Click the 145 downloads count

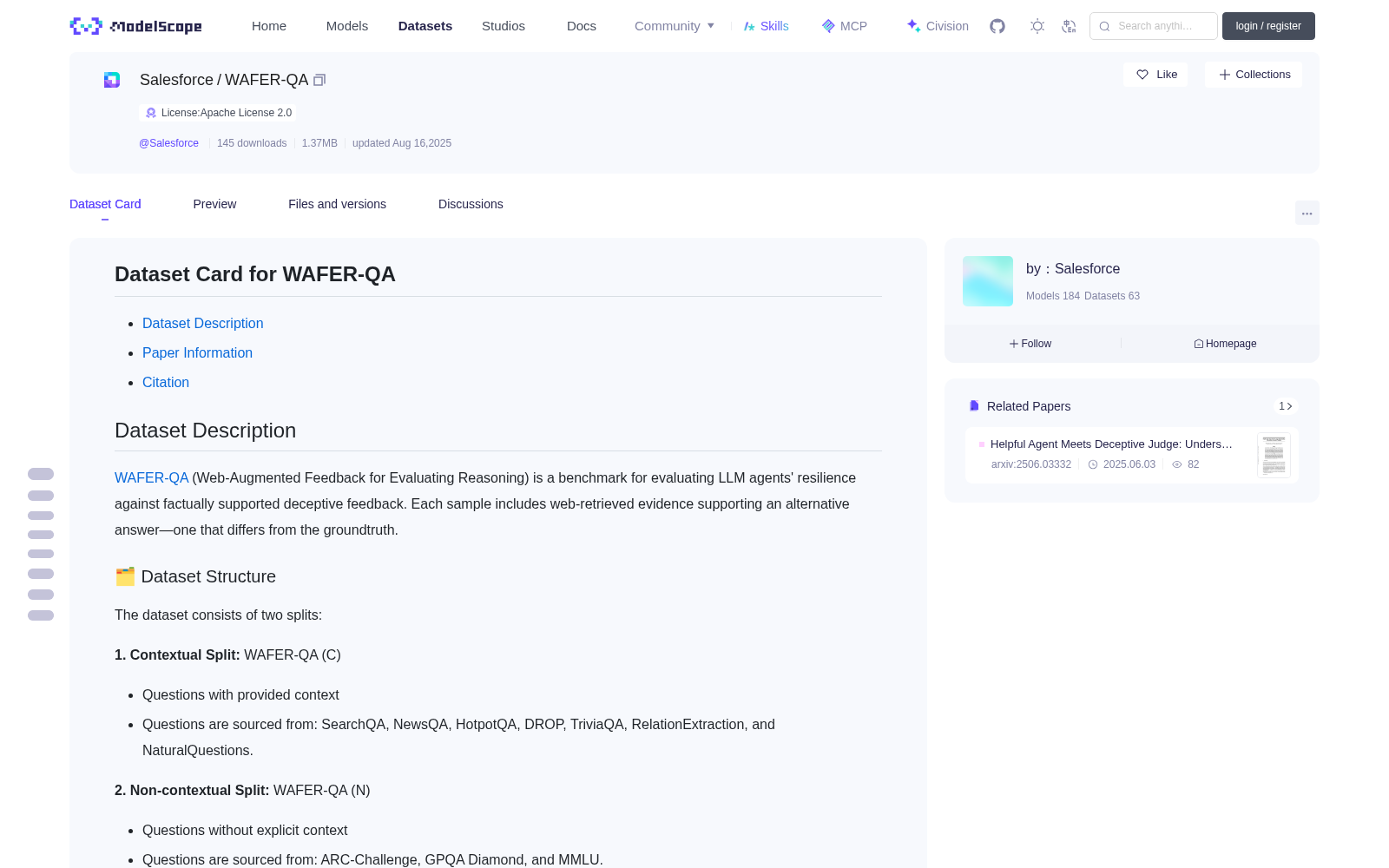(x=252, y=143)
